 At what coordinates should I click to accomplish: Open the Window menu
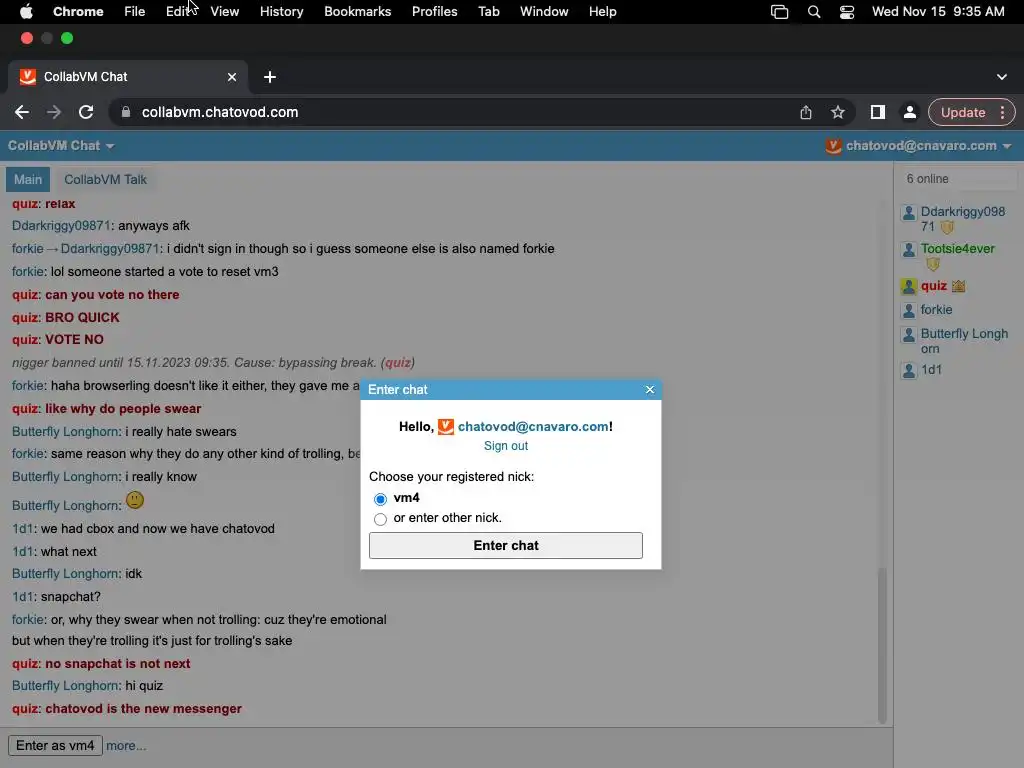[544, 12]
